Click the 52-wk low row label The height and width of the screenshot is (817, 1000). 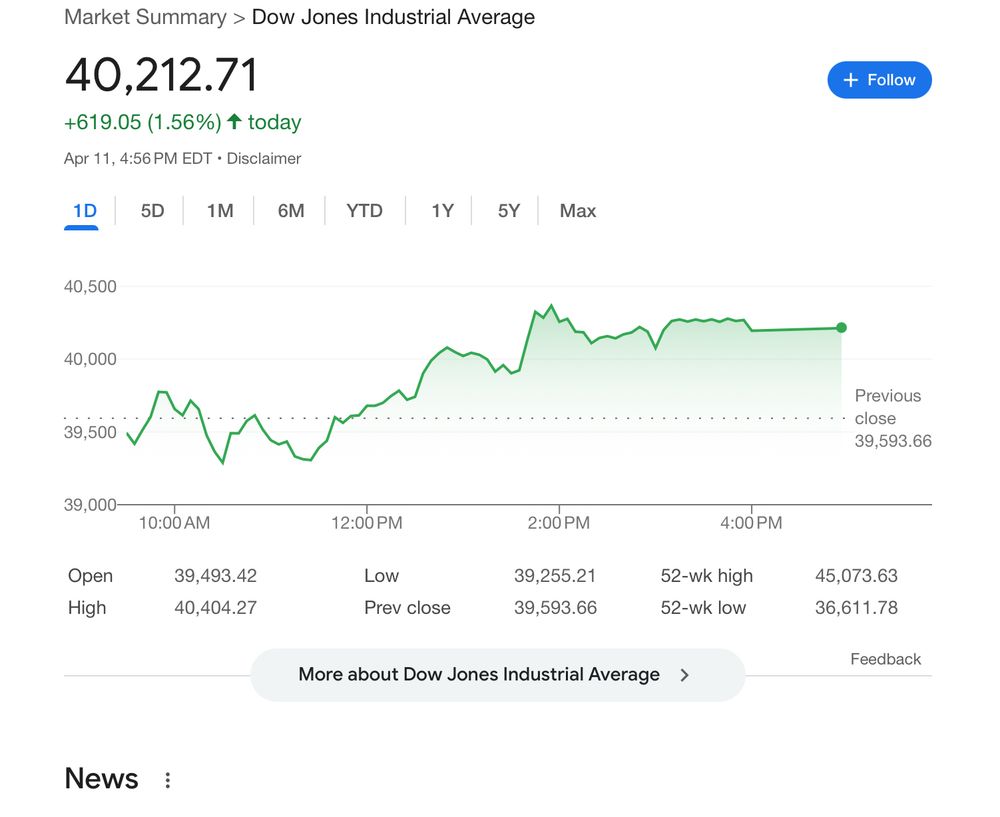703,608
